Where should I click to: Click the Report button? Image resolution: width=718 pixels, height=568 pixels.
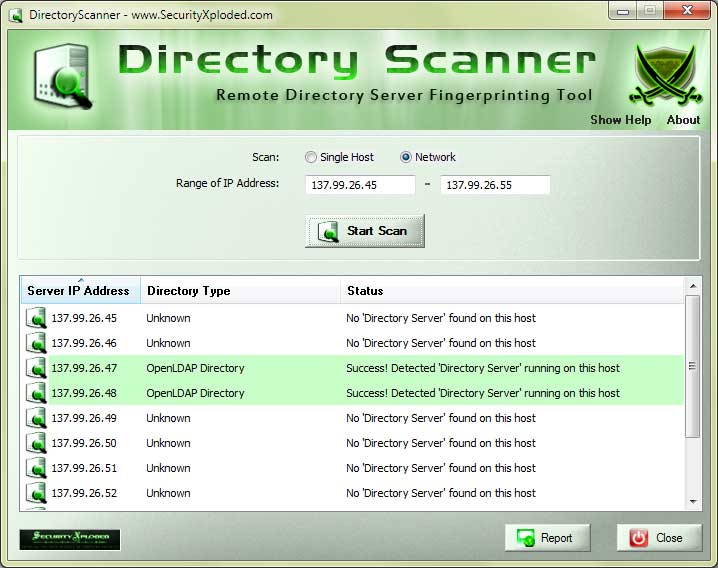click(547, 538)
